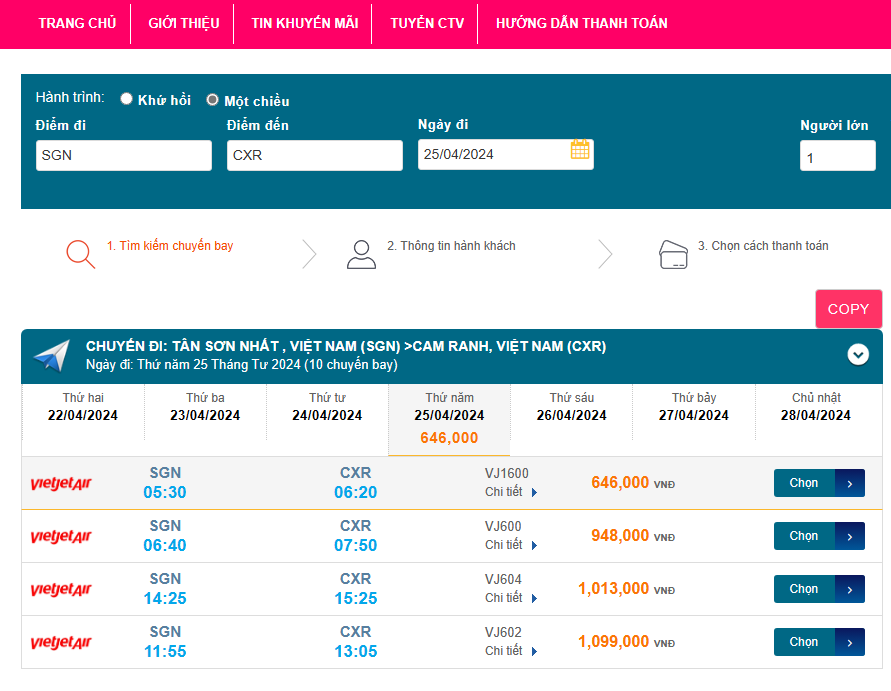Select the Một chiều one-way option

[x=212, y=100]
